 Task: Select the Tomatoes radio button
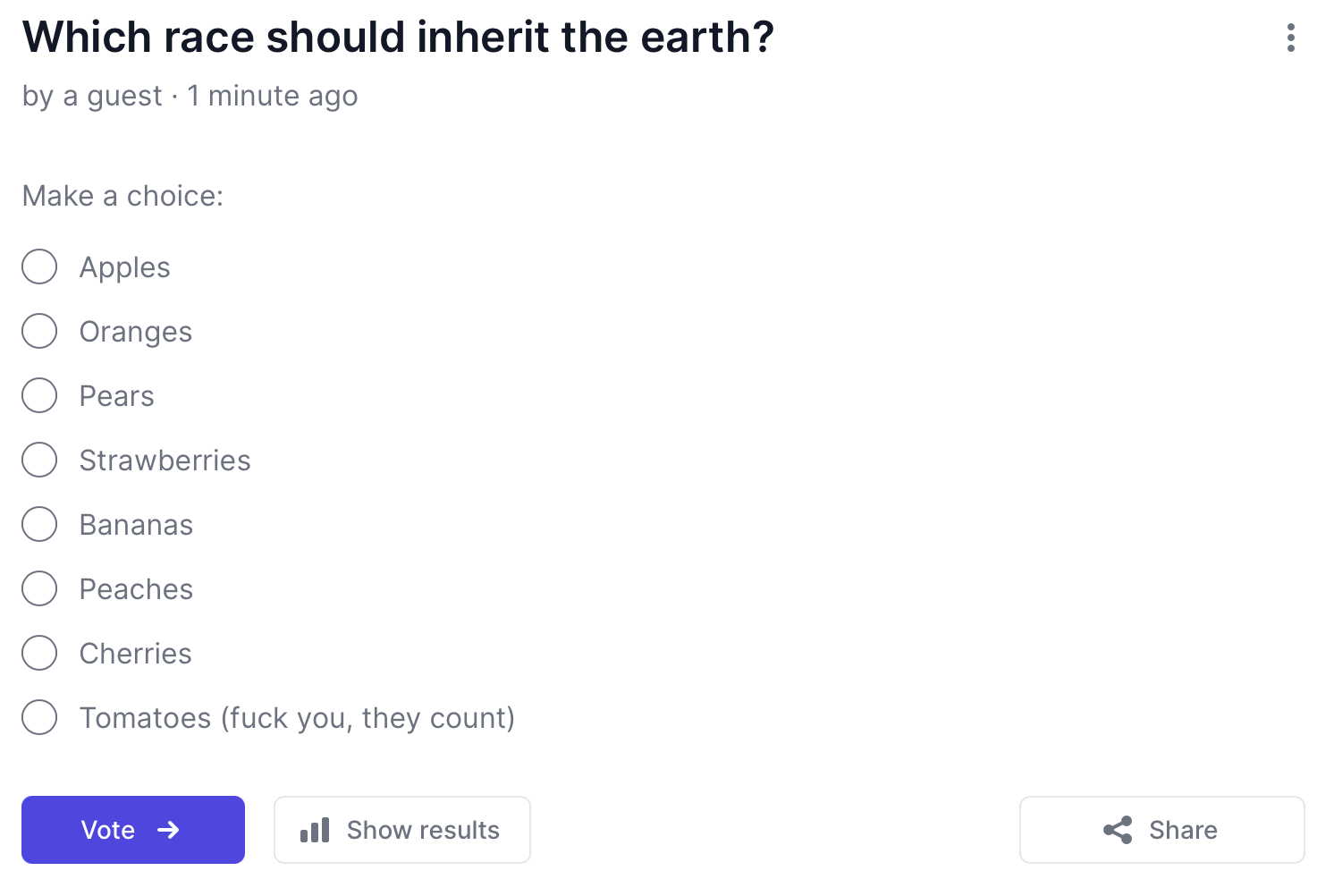39,717
